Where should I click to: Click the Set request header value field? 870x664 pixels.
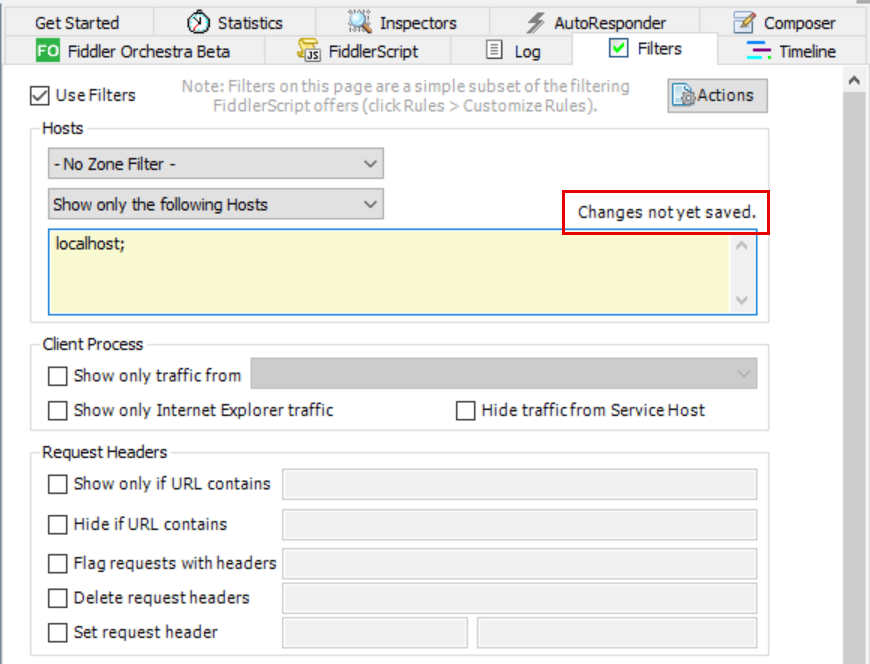[x=617, y=633]
